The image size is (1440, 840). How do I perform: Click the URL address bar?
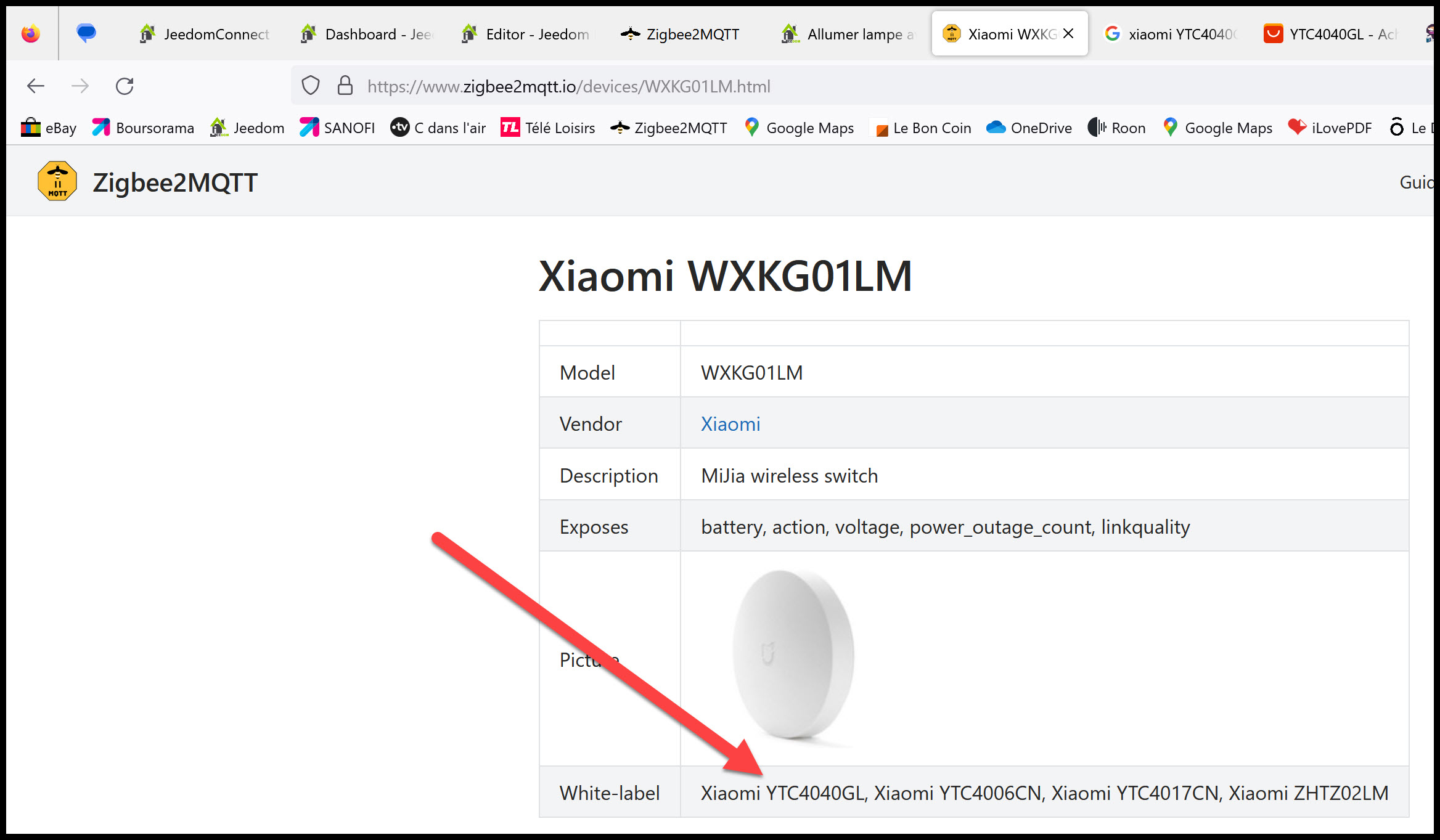(801, 86)
